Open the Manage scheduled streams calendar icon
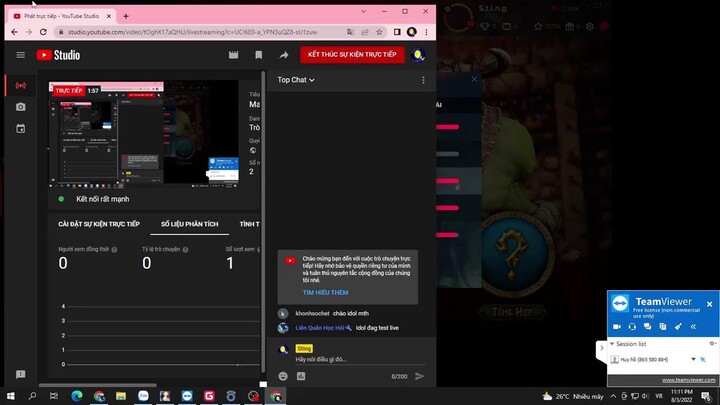Viewport: 720px width, 405px height. [20, 129]
